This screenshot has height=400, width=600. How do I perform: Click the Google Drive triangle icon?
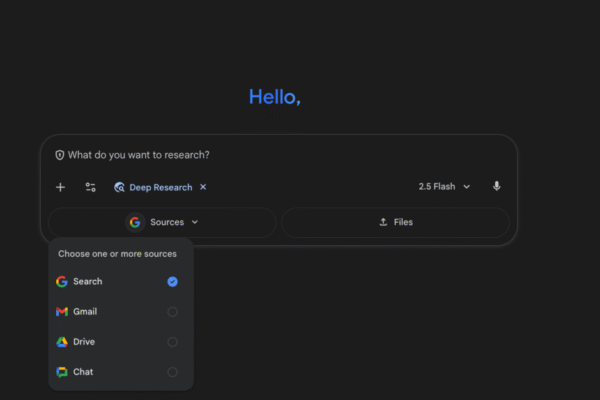62,342
